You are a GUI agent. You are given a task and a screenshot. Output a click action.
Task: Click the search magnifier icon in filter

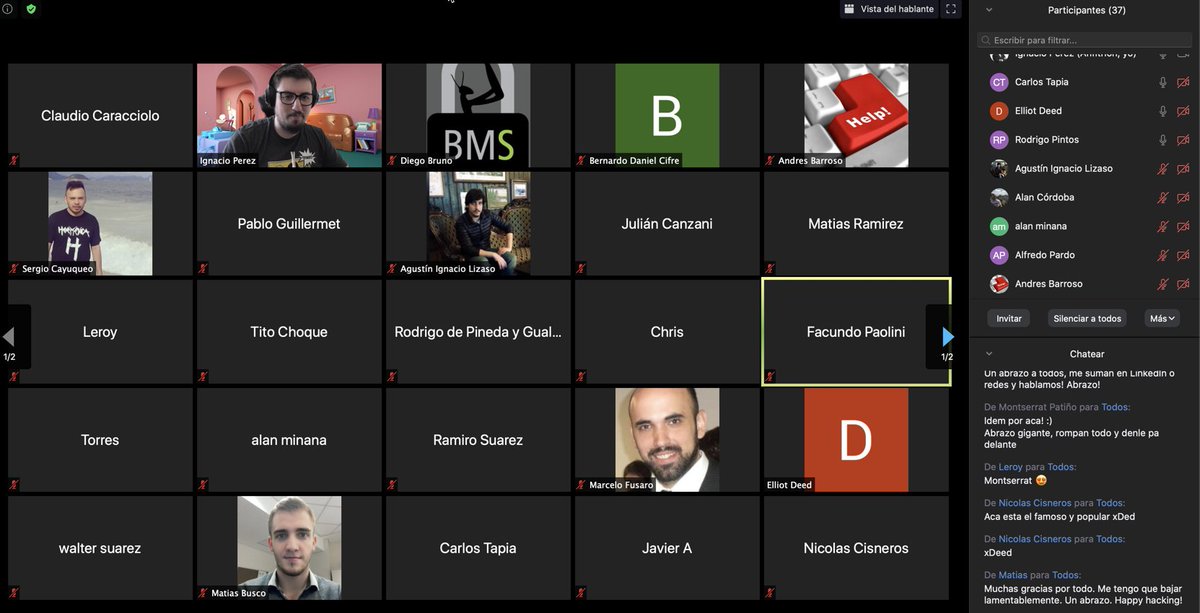point(986,40)
